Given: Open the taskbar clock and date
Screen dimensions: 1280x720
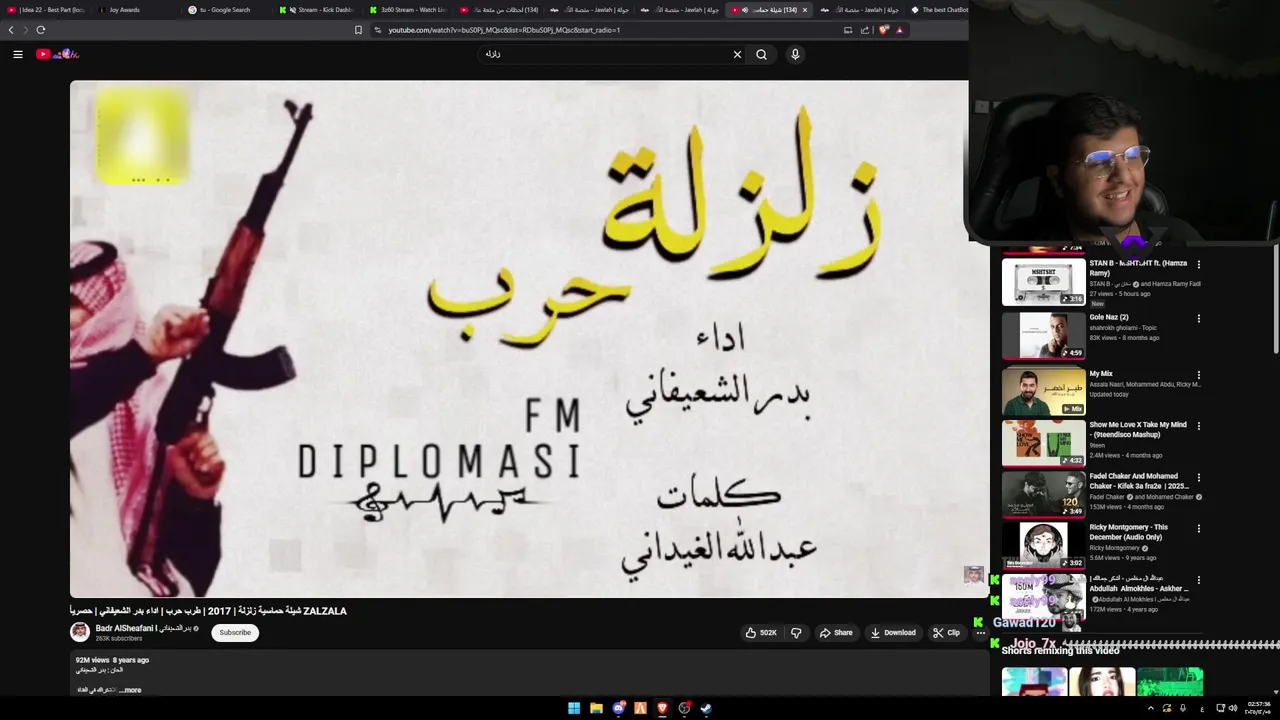Looking at the screenshot, I should [x=1259, y=708].
